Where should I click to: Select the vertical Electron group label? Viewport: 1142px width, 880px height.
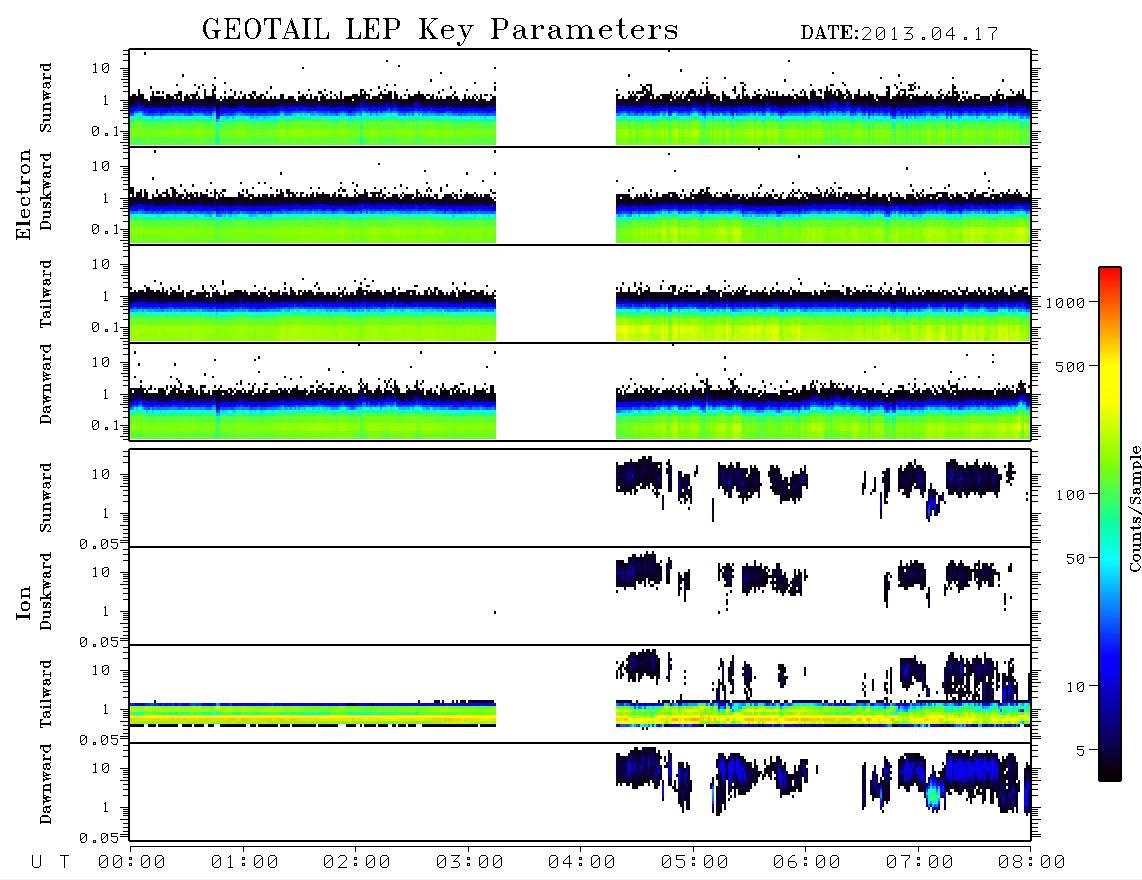click(x=24, y=195)
